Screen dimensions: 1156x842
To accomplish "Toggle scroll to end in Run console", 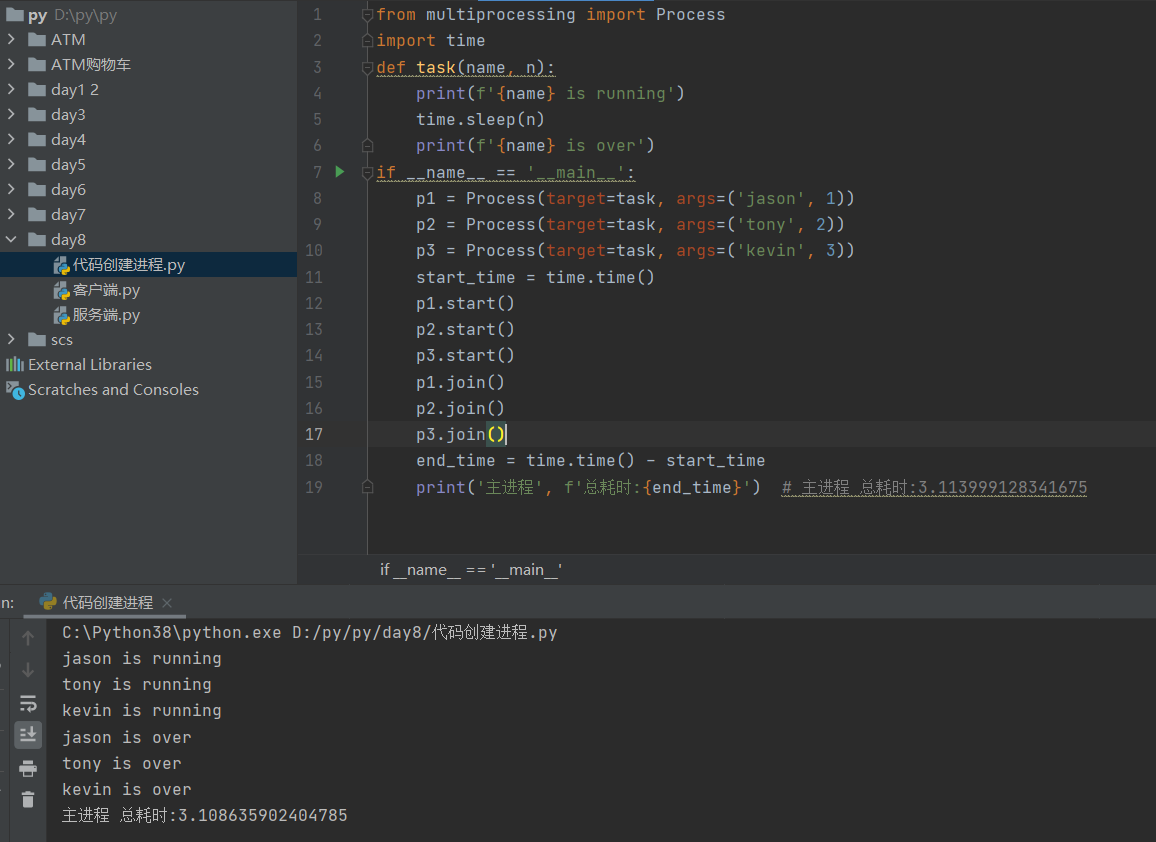I will point(28,735).
